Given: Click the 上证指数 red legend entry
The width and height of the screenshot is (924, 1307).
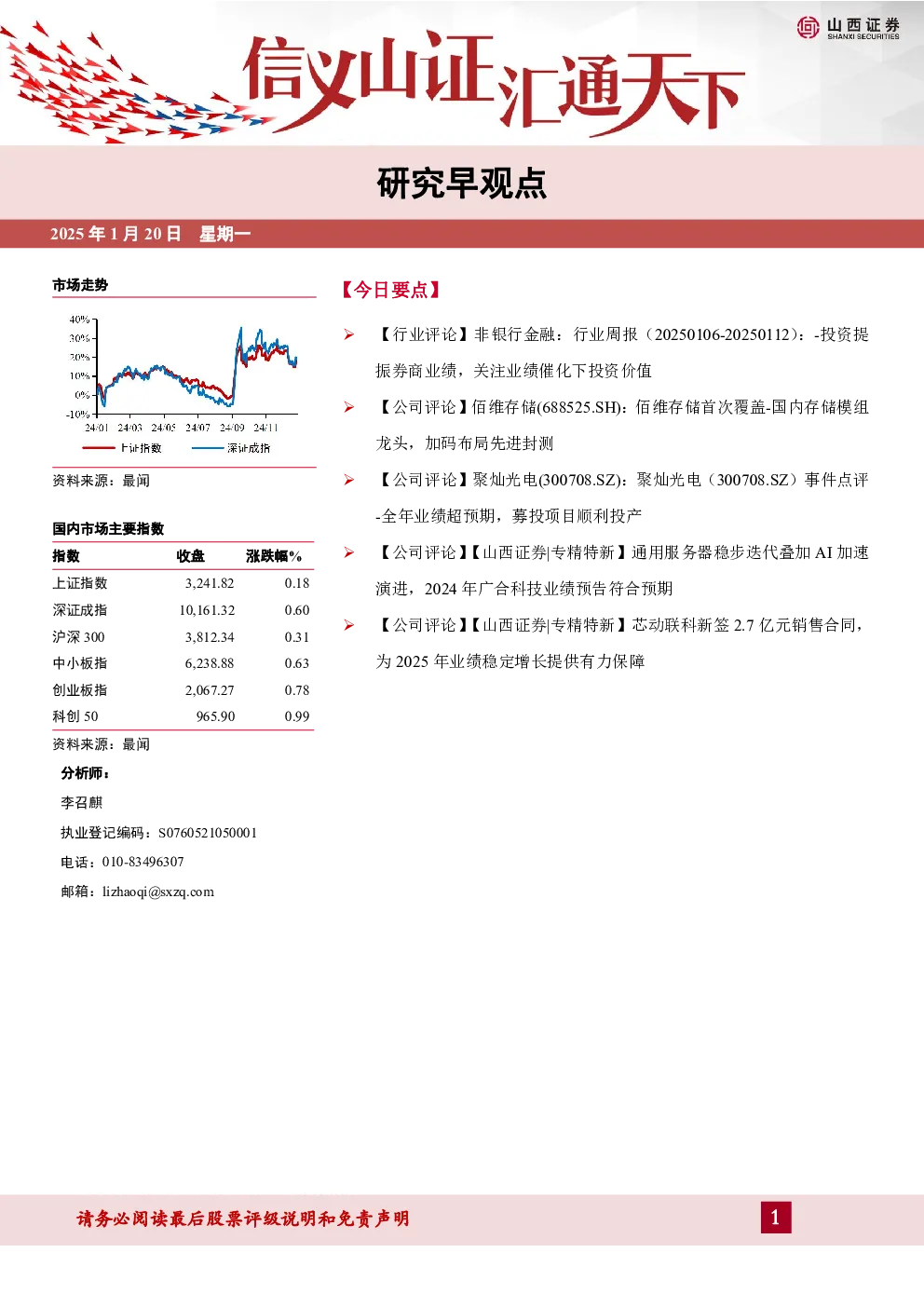Looking at the screenshot, I should 123,448.
